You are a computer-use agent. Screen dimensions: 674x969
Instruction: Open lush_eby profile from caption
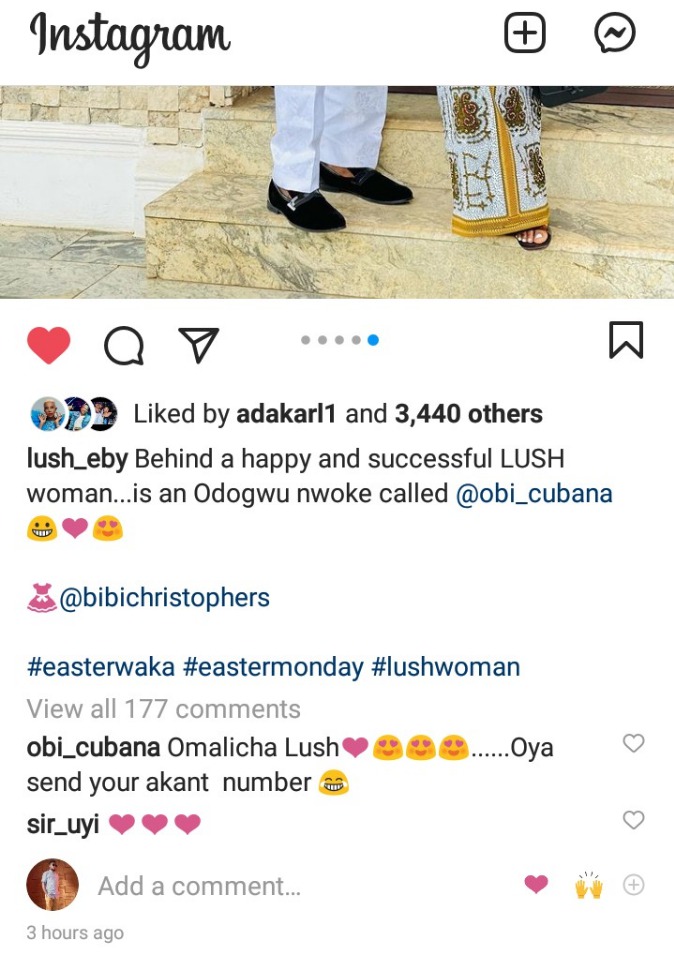click(77, 459)
